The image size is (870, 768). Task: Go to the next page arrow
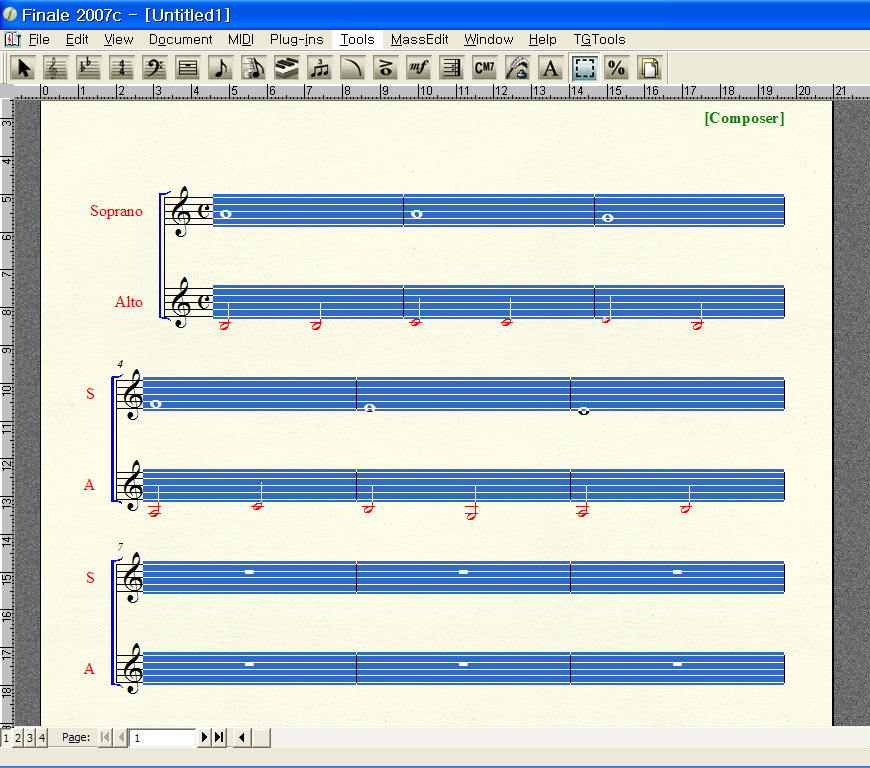[x=205, y=738]
